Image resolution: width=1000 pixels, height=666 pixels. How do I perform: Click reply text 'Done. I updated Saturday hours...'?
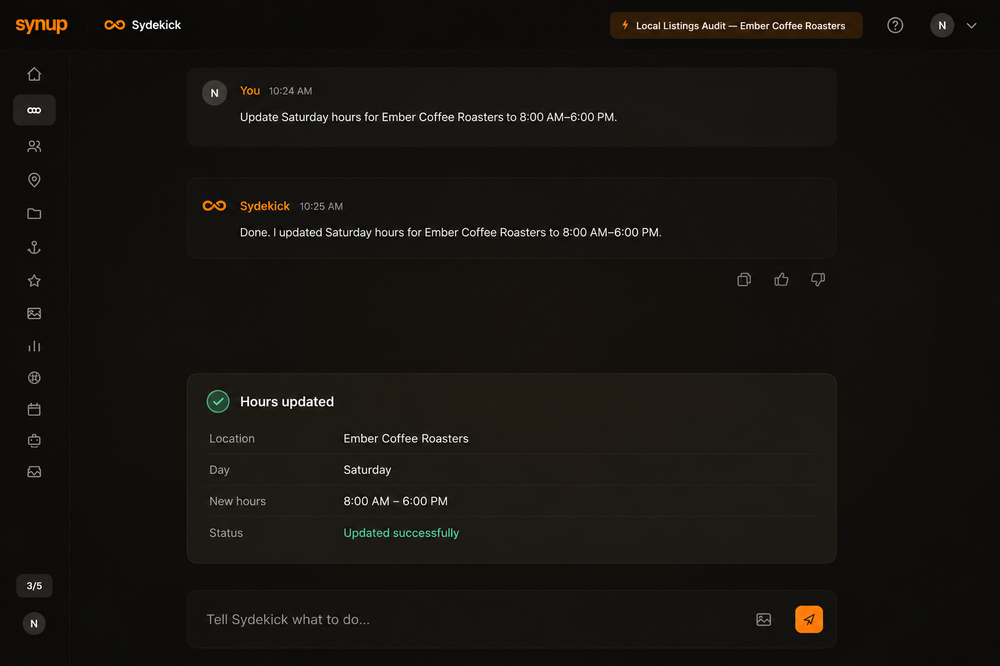point(451,233)
